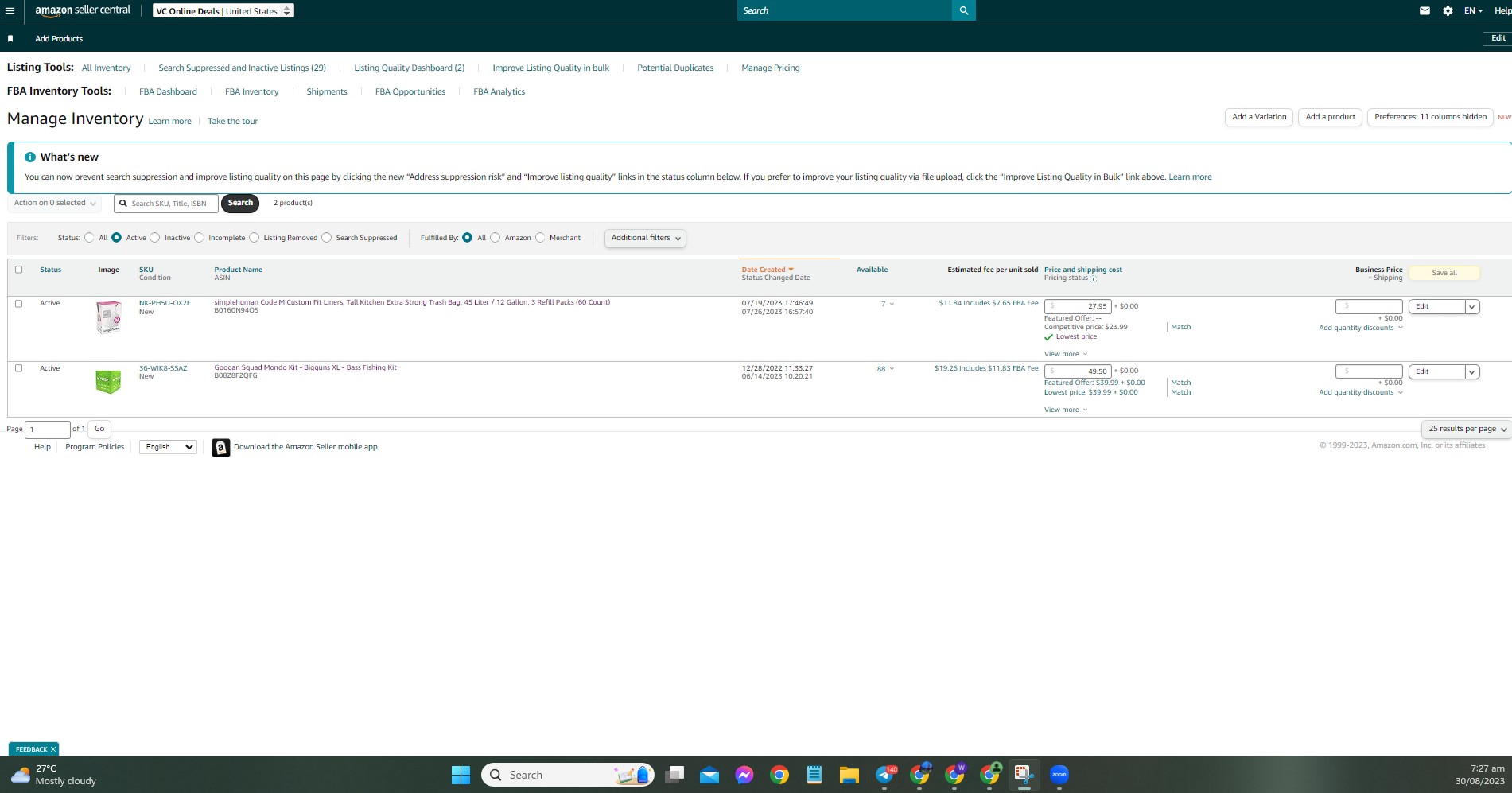Viewport: 1512px width, 793px height.
Task: Open Task View on the taskbar
Action: (x=674, y=775)
